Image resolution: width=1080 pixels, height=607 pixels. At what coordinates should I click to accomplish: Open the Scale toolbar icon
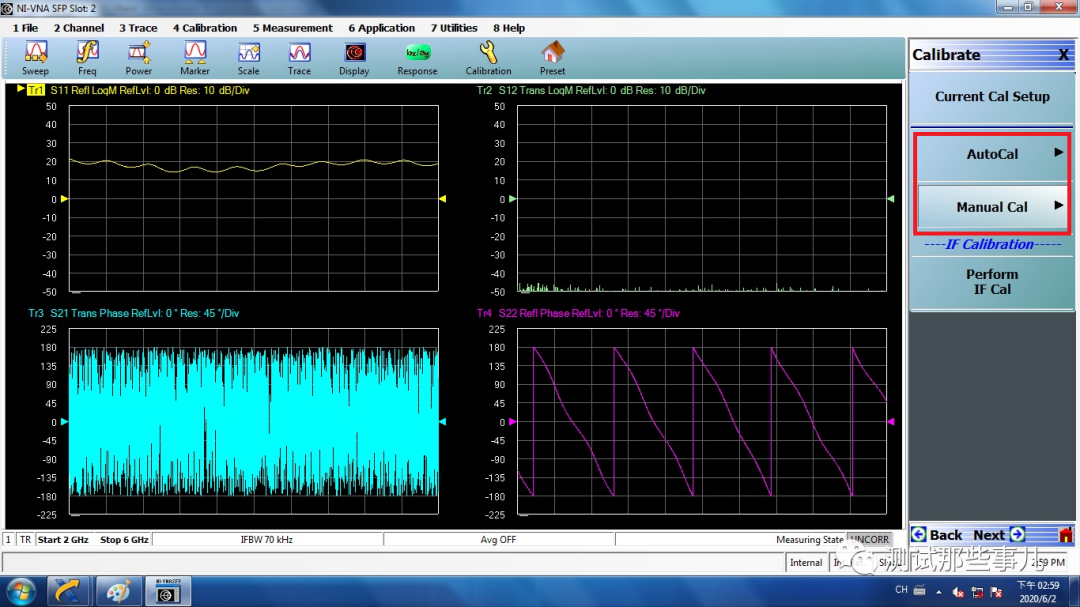click(249, 58)
